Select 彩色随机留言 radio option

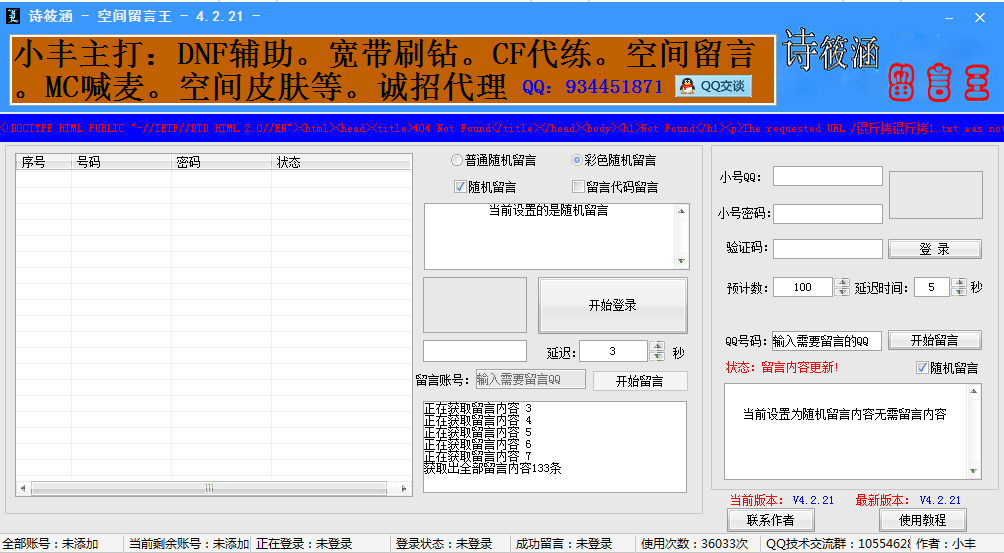click(614, 160)
